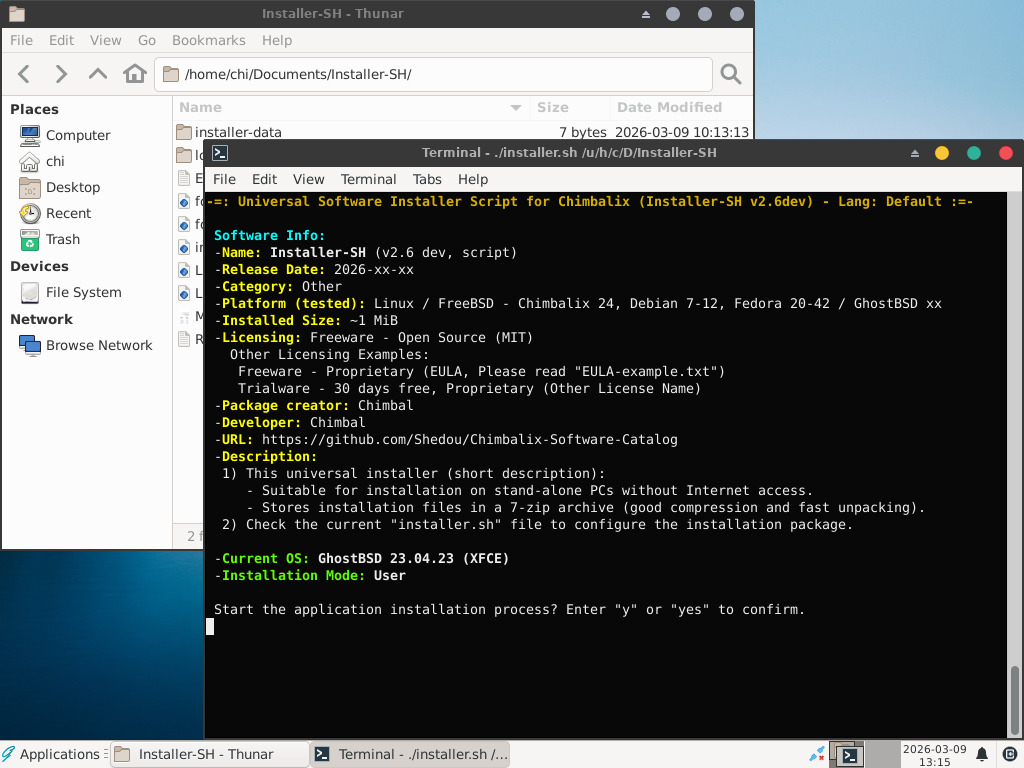Roll up the Terminal window with the shade arrow
The image size is (1024, 768).
914,153
